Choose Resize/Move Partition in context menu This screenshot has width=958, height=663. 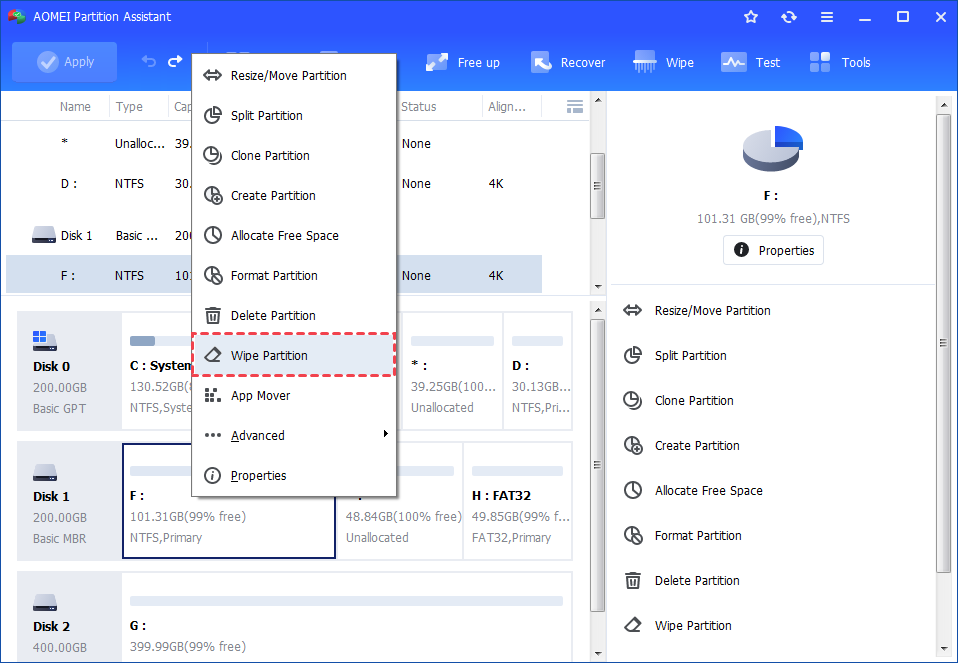pyautogui.click(x=294, y=76)
